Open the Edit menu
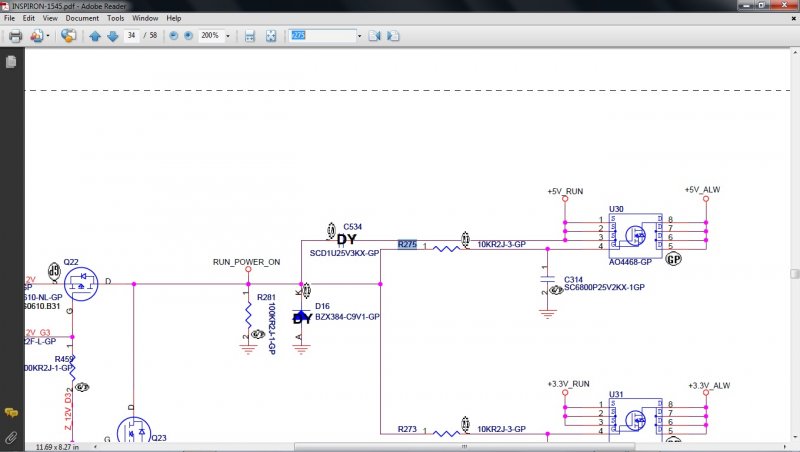Screen dimensions: 800x452 [x=29, y=18]
